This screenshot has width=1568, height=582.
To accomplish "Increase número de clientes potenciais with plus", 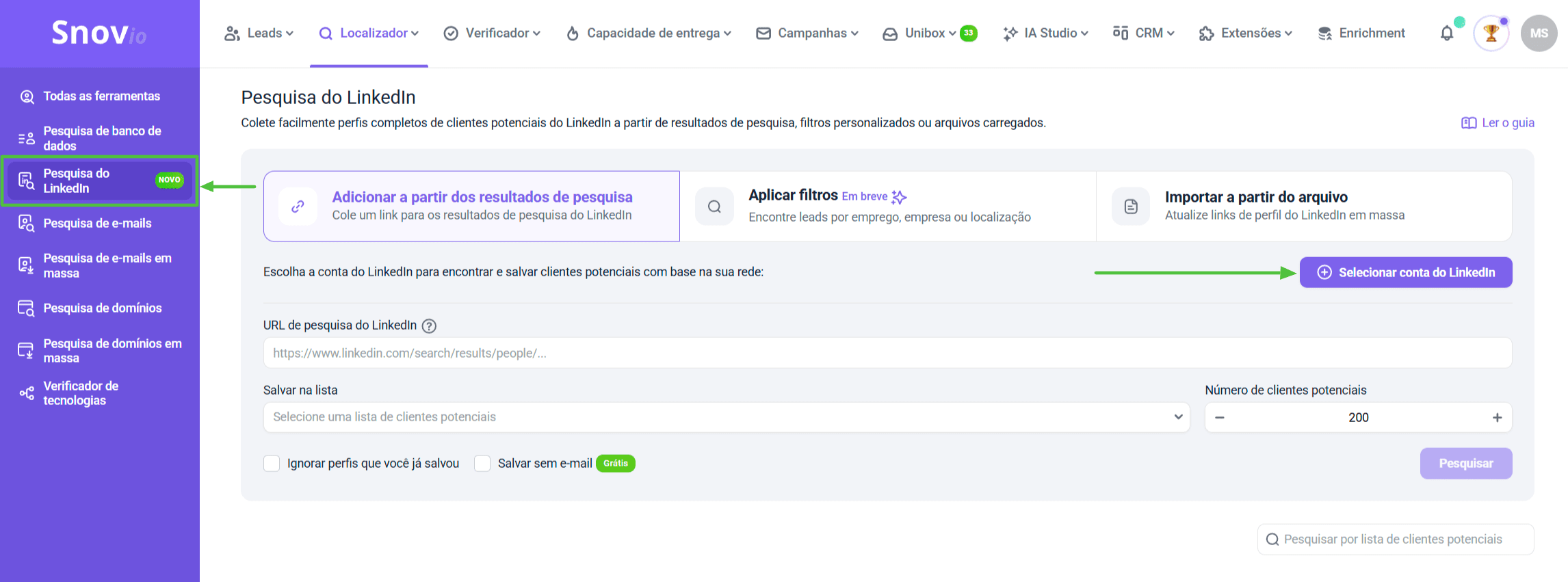I will (x=1497, y=418).
